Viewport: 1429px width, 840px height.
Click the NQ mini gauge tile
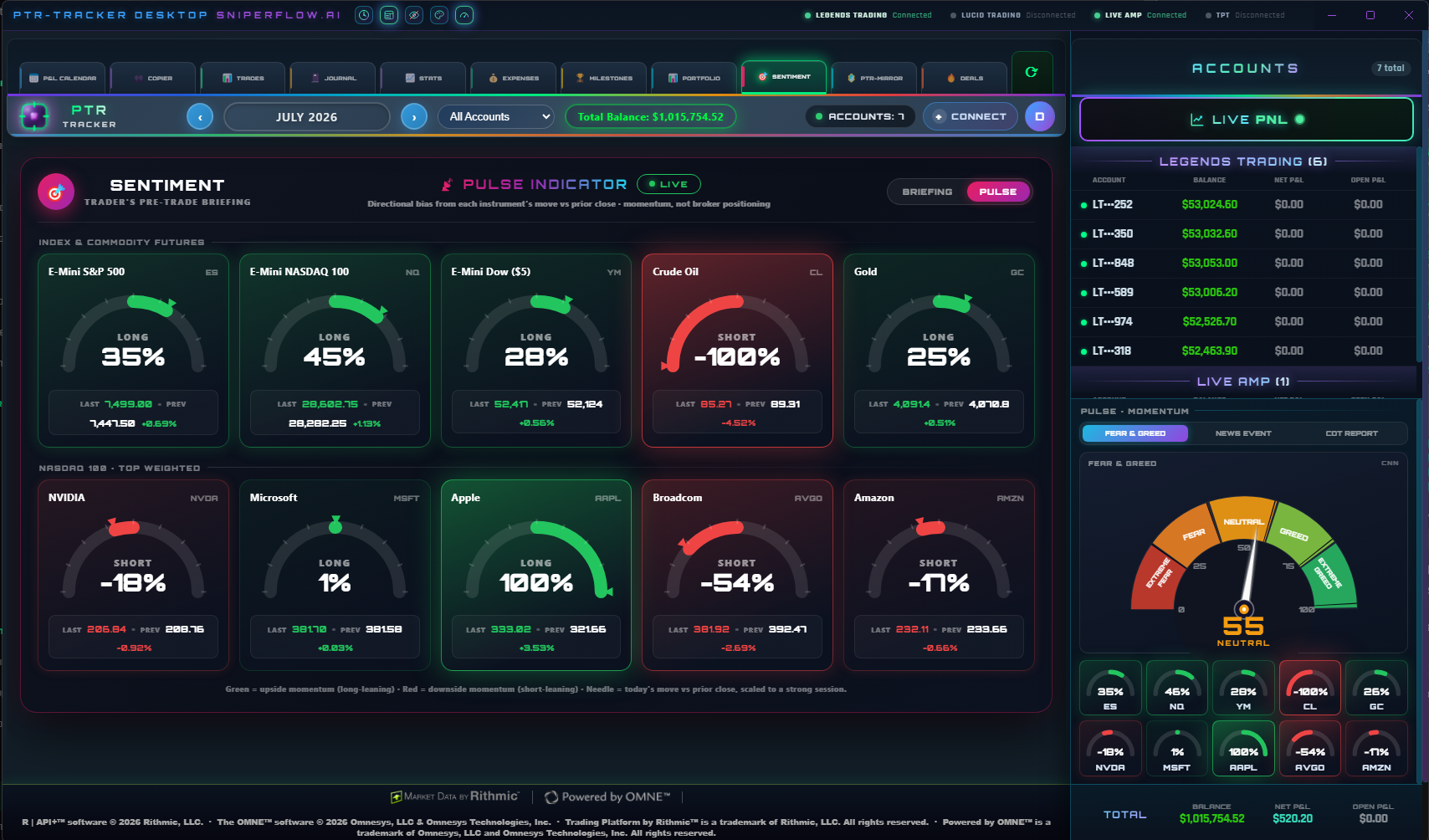point(1177,688)
